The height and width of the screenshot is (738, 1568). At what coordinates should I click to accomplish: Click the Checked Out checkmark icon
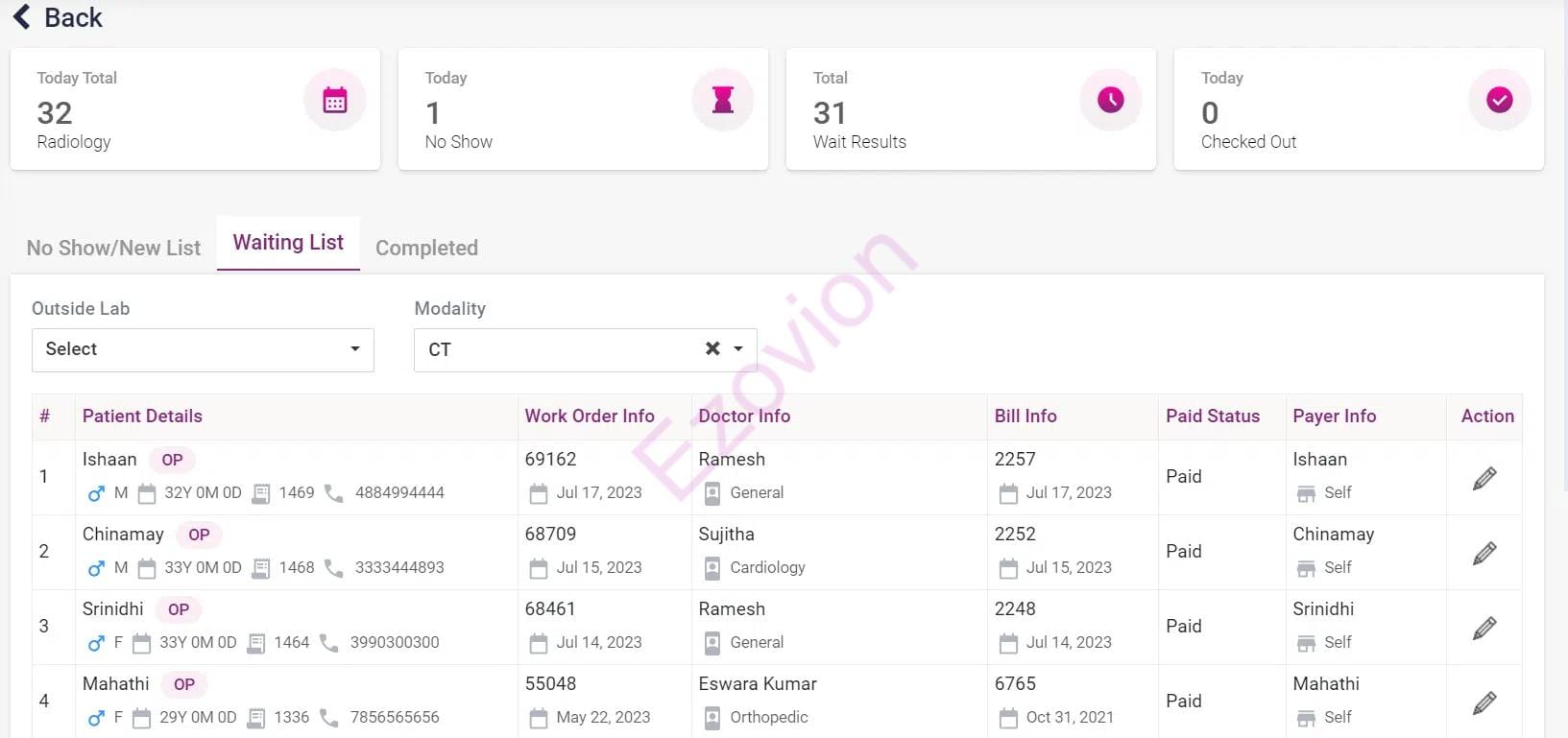pyautogui.click(x=1499, y=100)
